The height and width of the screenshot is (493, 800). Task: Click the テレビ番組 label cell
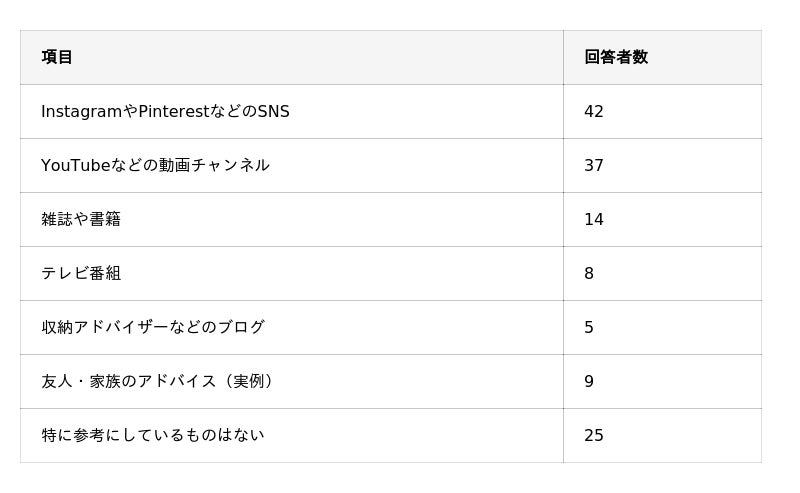tap(81, 273)
